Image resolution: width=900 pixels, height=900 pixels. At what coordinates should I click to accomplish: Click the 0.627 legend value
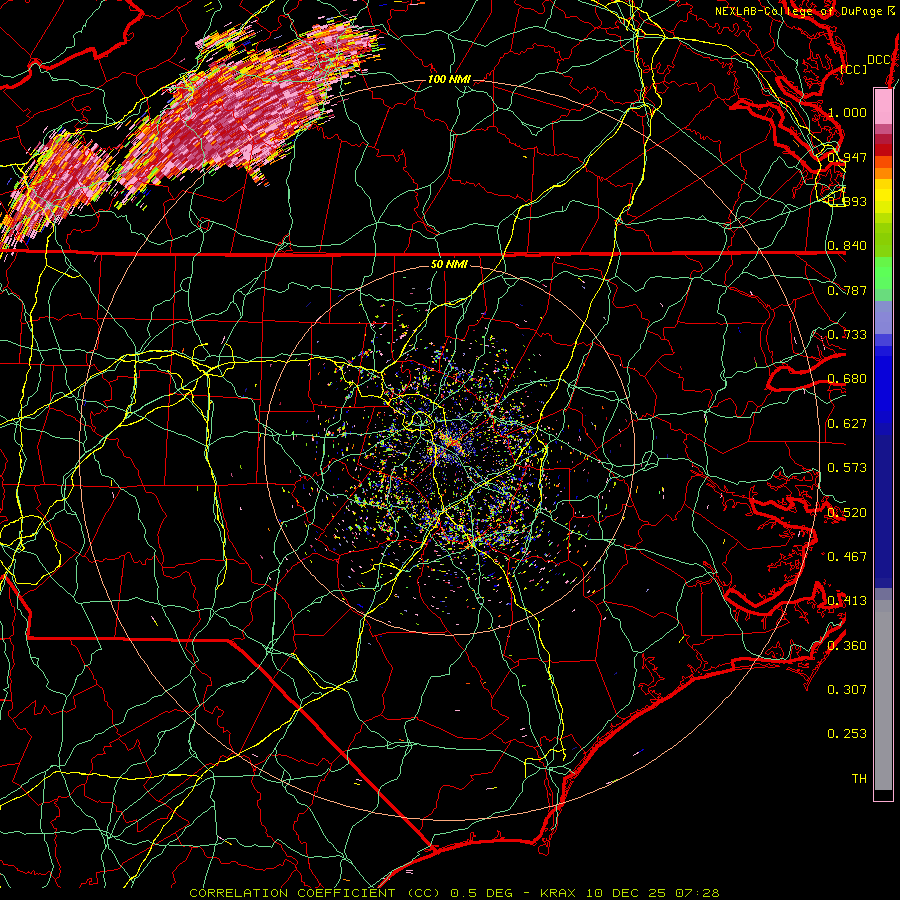(847, 424)
